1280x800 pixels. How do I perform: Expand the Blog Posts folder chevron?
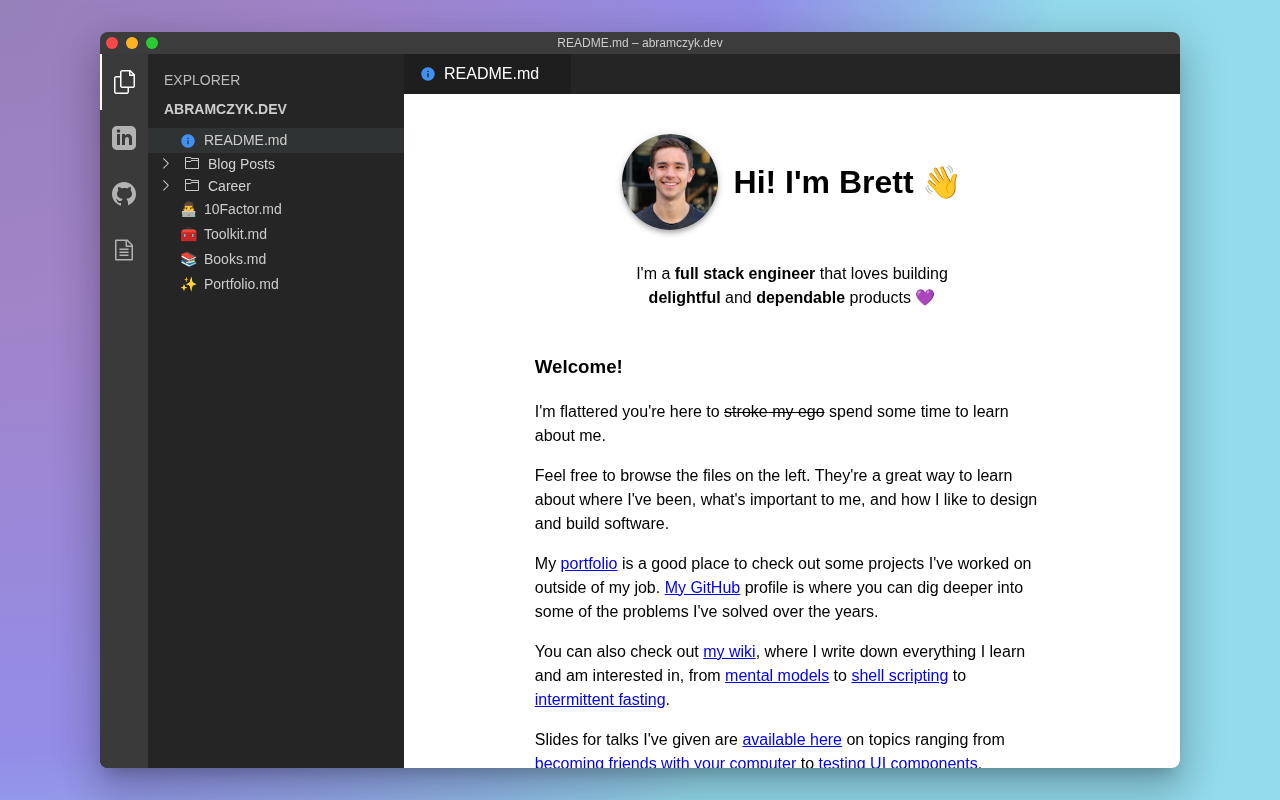pos(166,163)
